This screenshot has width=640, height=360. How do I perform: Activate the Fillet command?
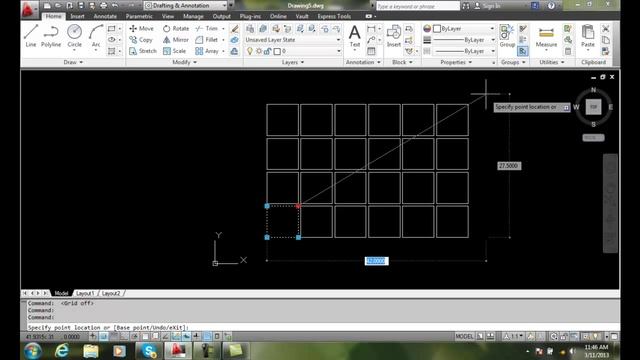tap(207, 40)
